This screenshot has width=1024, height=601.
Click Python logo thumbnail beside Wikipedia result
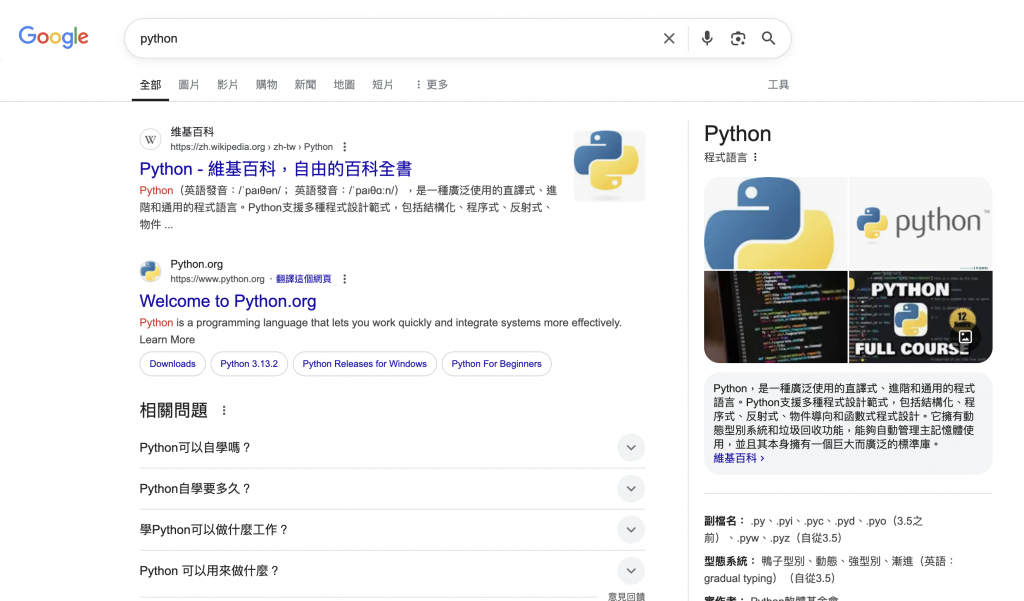tap(609, 166)
